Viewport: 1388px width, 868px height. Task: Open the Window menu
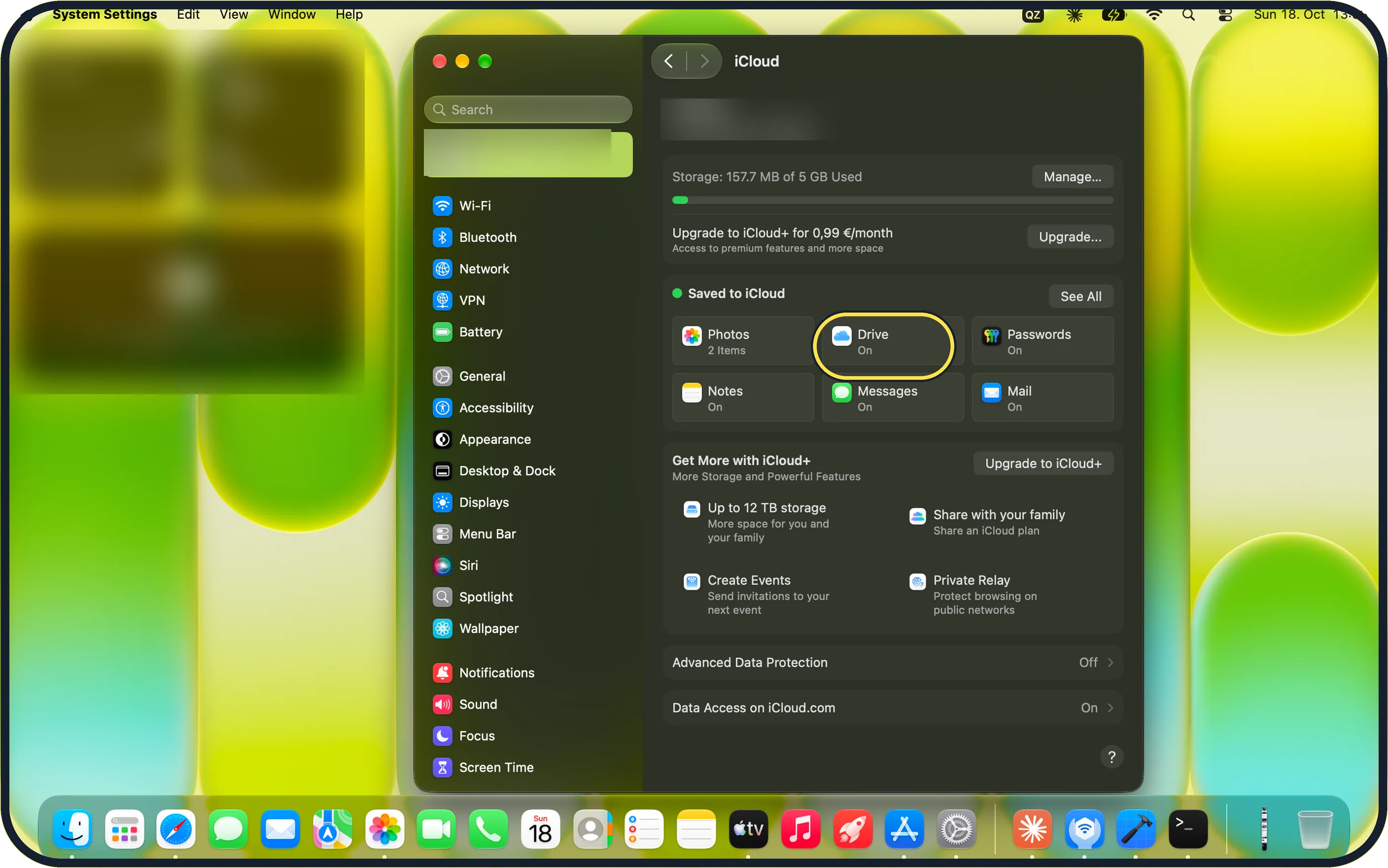[292, 14]
